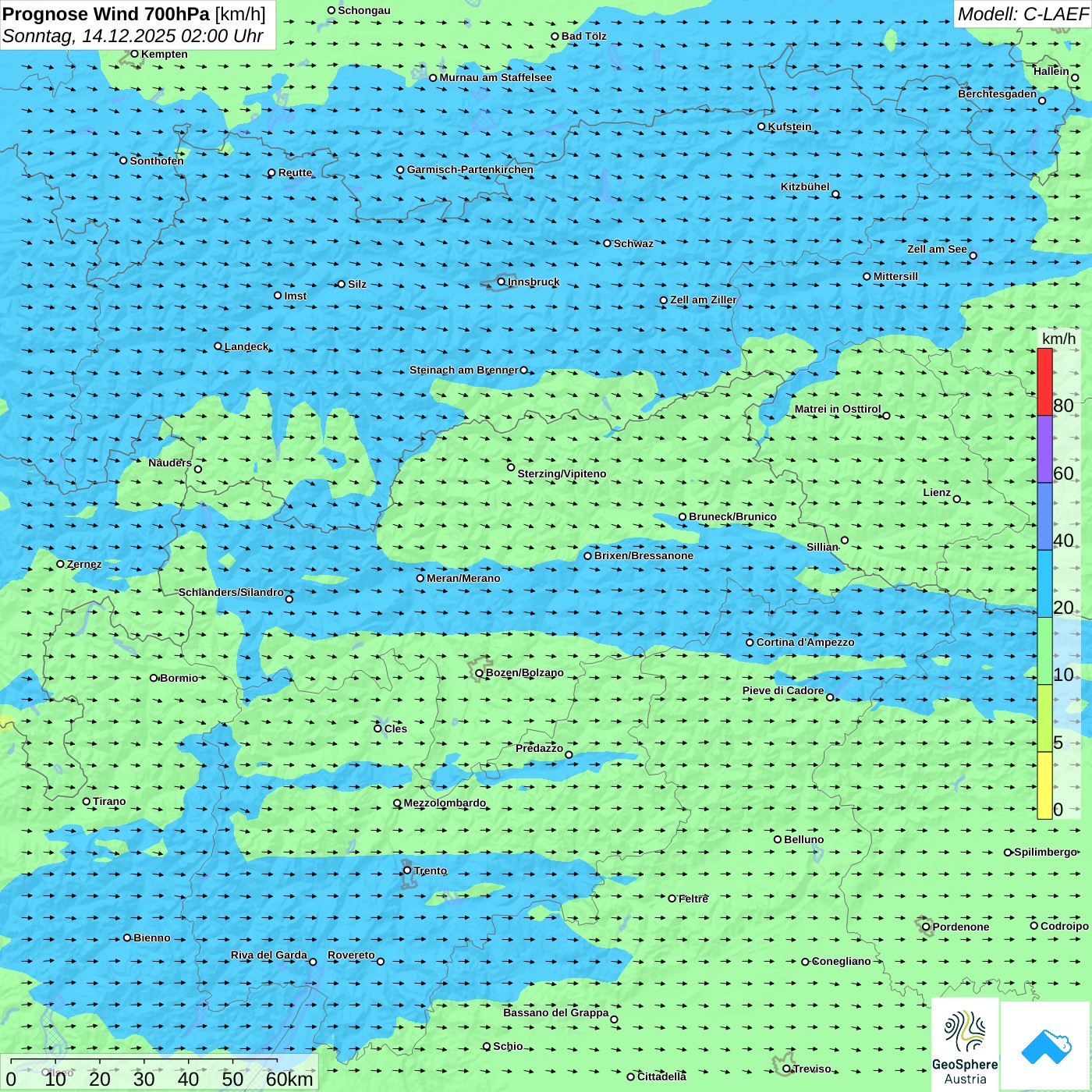This screenshot has width=1092, height=1092.
Task: Click the "Meran/Merano" label
Action: [x=463, y=578]
